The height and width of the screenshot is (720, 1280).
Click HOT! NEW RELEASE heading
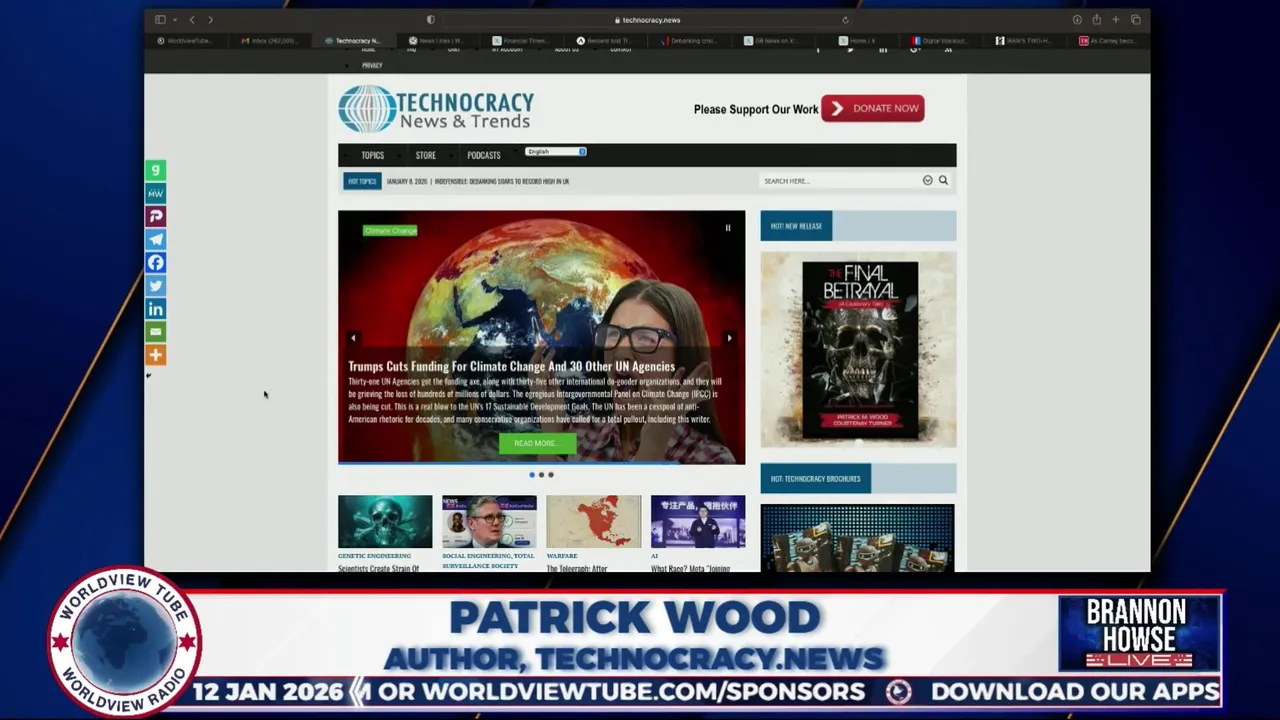click(x=796, y=226)
